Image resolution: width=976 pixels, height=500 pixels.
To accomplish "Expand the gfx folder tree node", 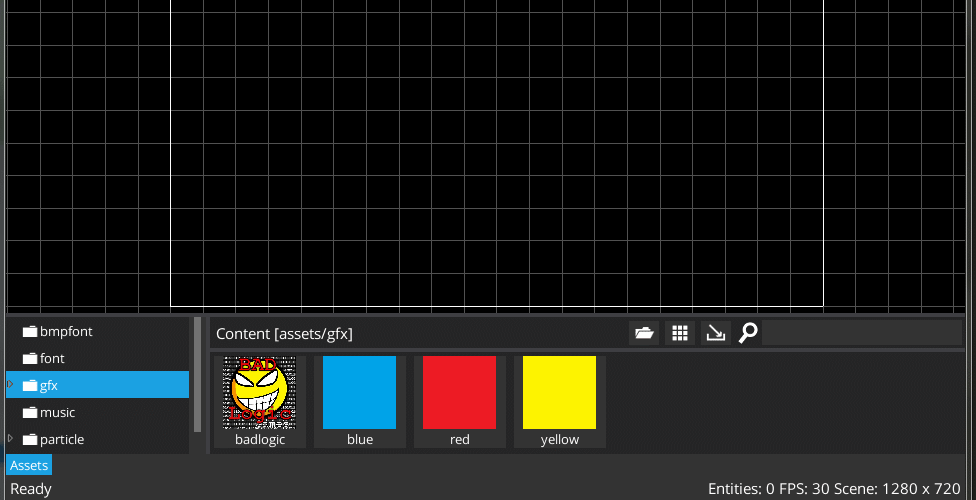I will click(x=10, y=385).
